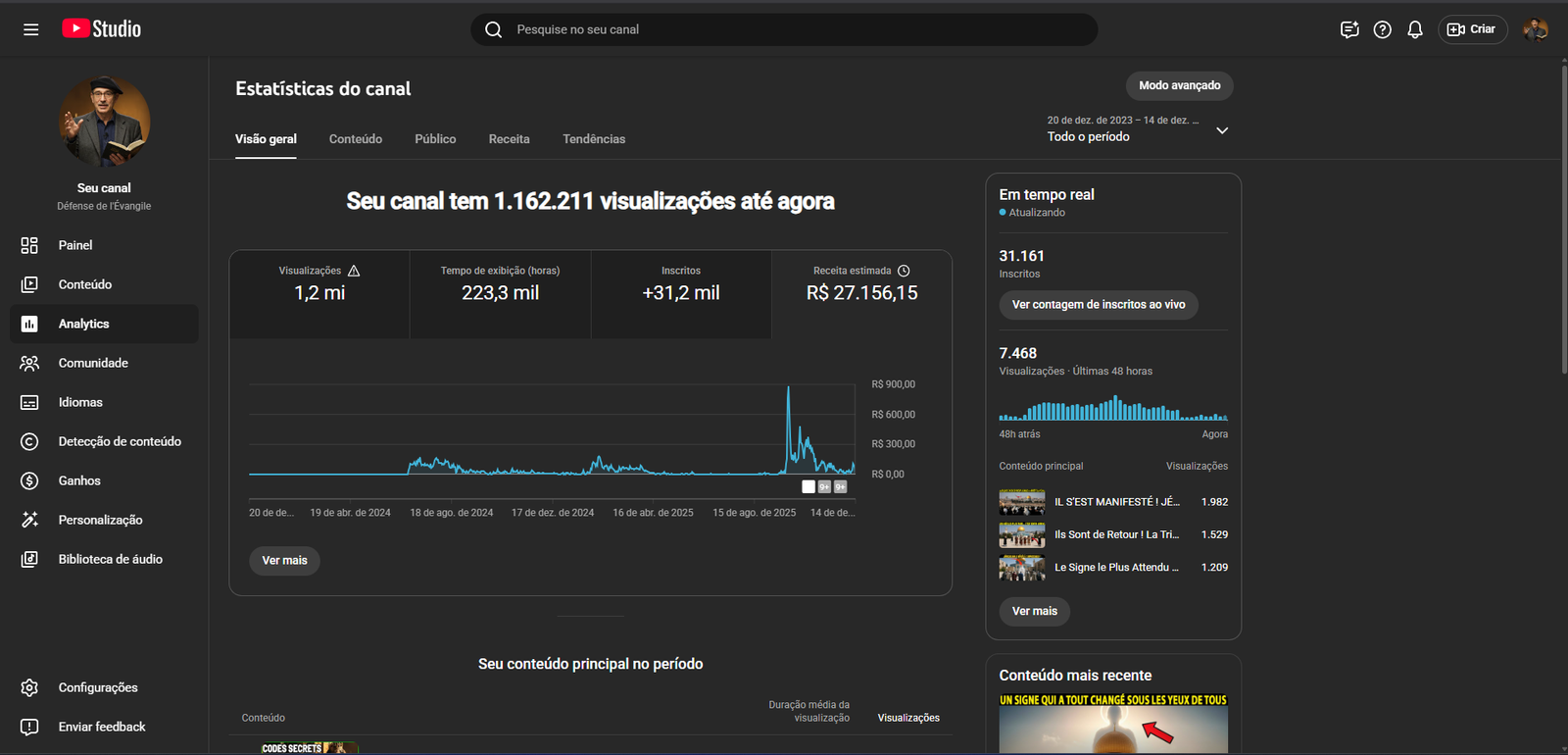
Task: Open Ganhos in the sidebar
Action: [79, 480]
